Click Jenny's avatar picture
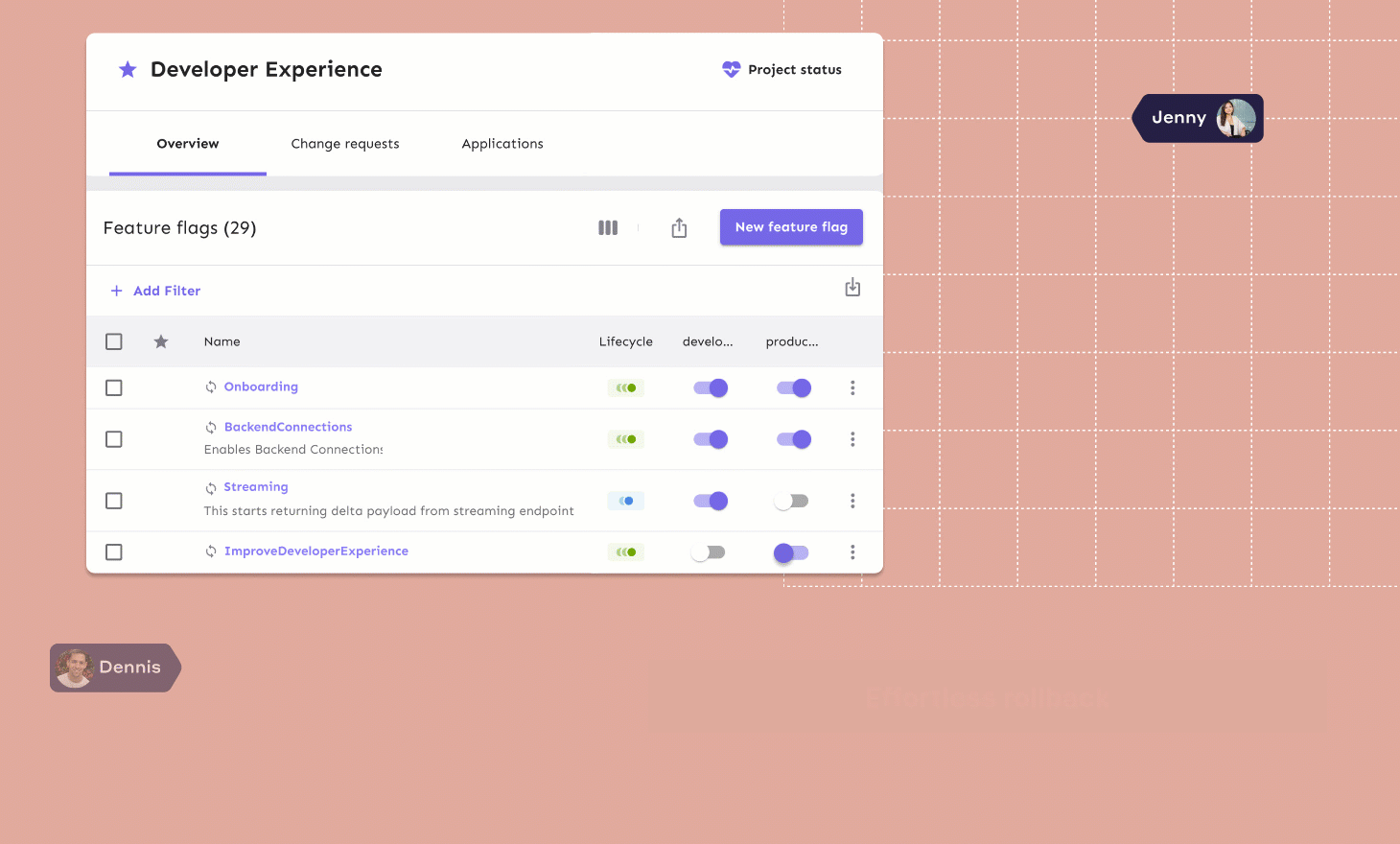Image resolution: width=1400 pixels, height=844 pixels. (1236, 118)
